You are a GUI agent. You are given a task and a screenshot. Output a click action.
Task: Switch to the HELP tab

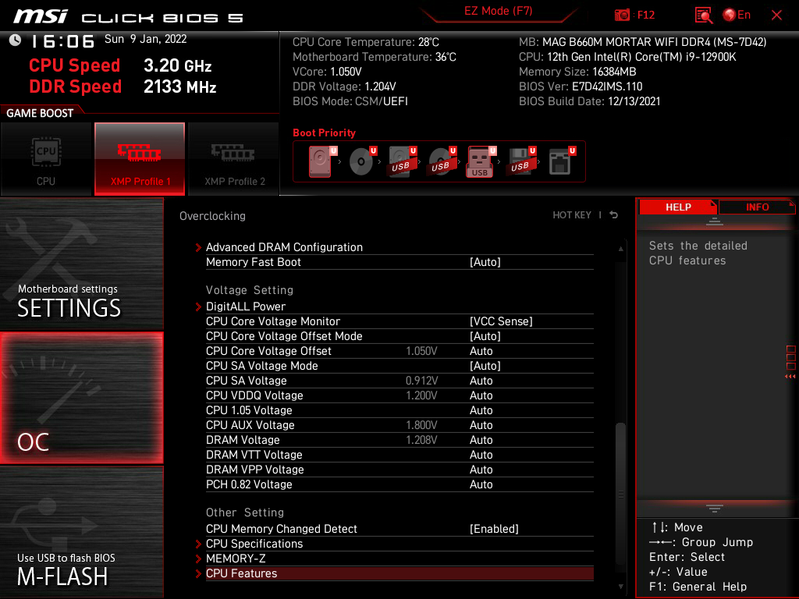pyautogui.click(x=678, y=207)
